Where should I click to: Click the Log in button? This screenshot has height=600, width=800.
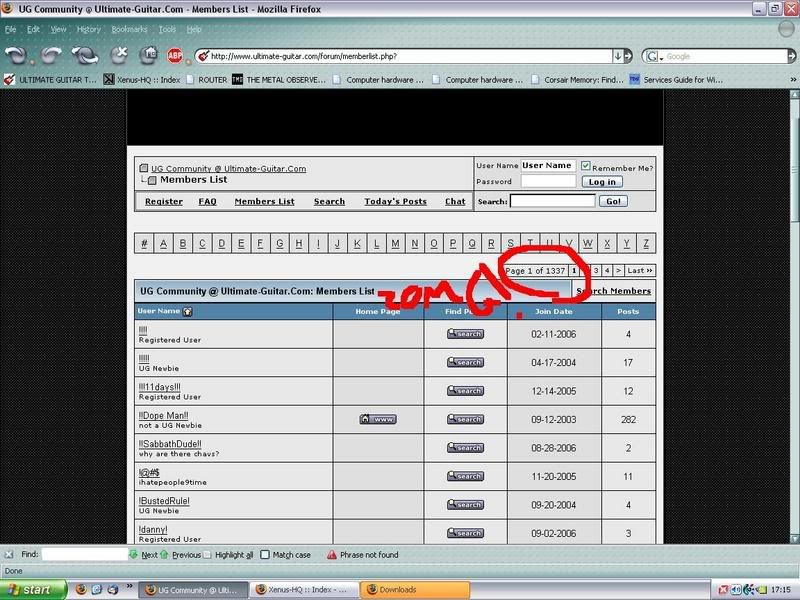(602, 182)
